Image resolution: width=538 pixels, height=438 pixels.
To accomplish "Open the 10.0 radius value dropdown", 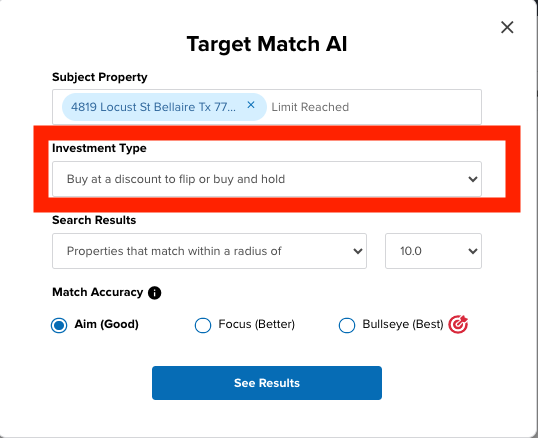I will pos(433,251).
